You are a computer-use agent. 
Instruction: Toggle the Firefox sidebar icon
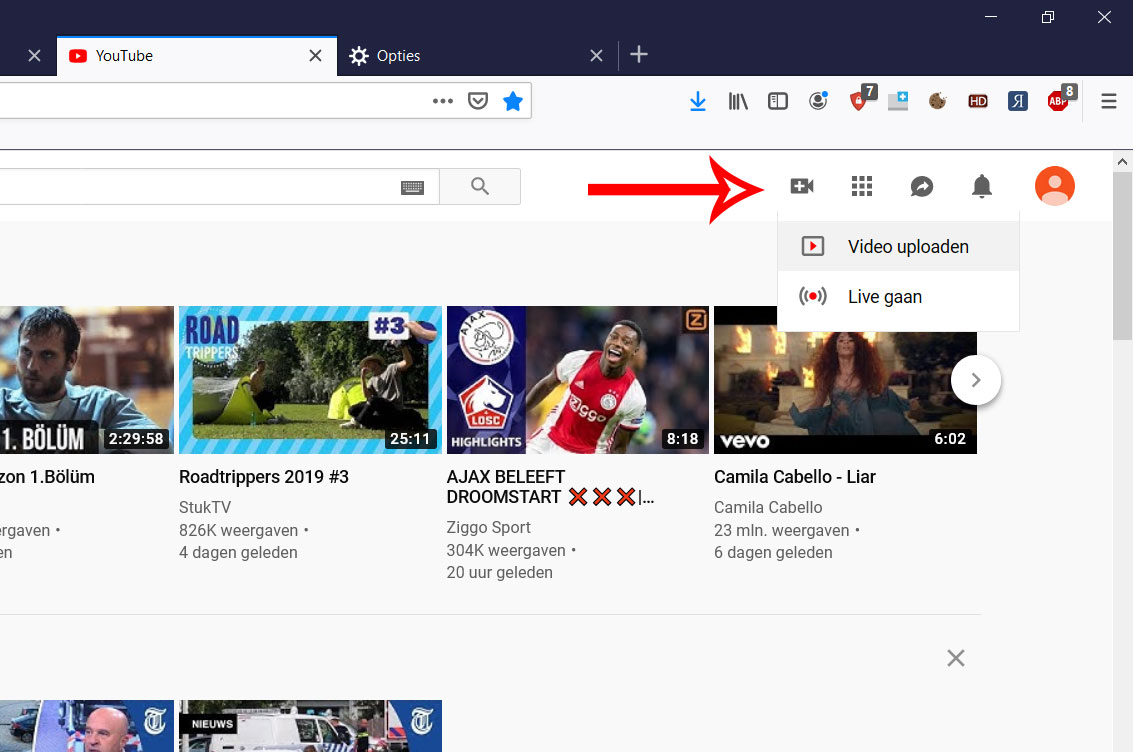tap(777, 101)
